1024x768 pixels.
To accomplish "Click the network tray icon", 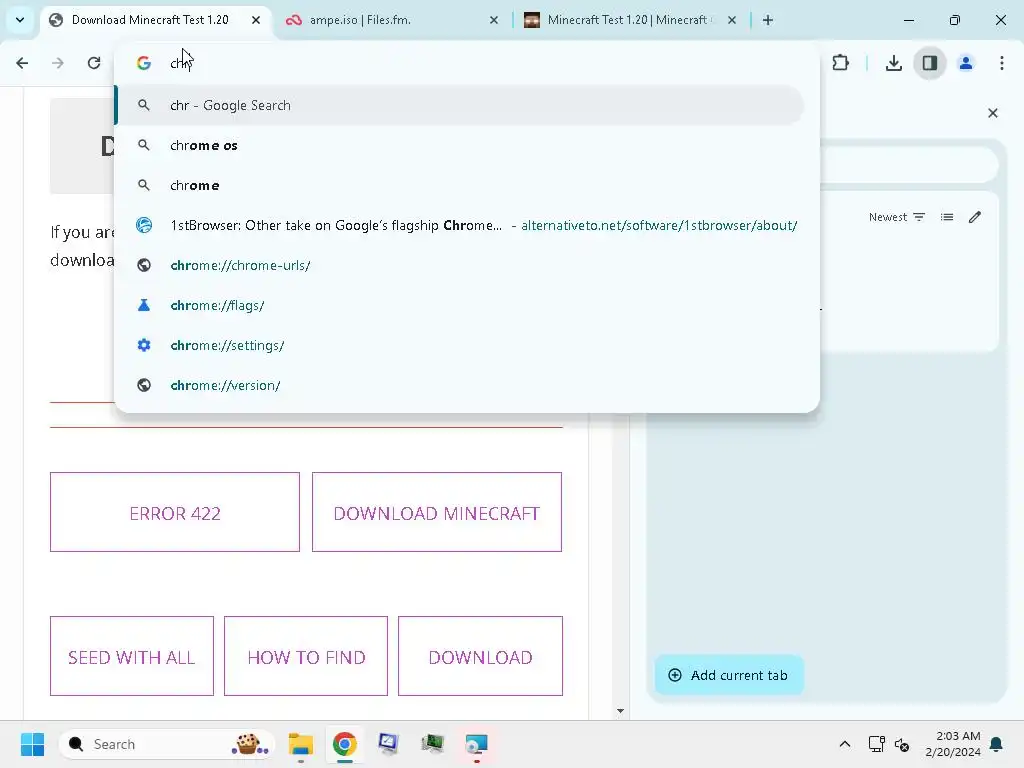I will pos(876,744).
